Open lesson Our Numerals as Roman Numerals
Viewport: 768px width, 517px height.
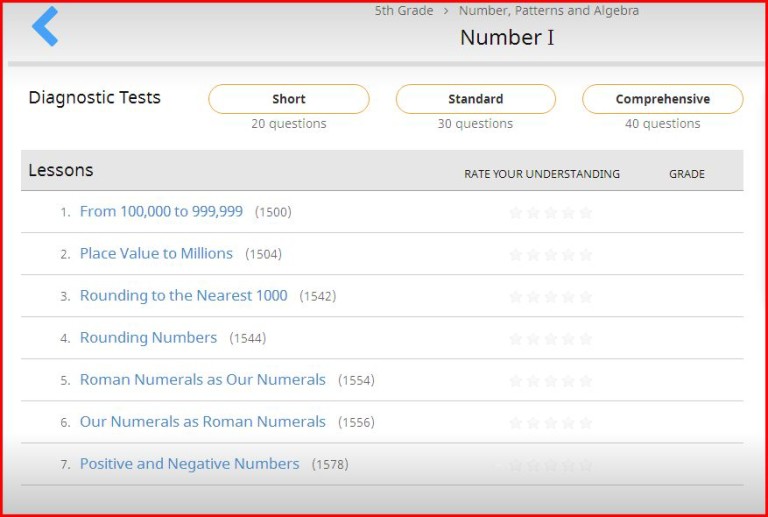point(203,422)
